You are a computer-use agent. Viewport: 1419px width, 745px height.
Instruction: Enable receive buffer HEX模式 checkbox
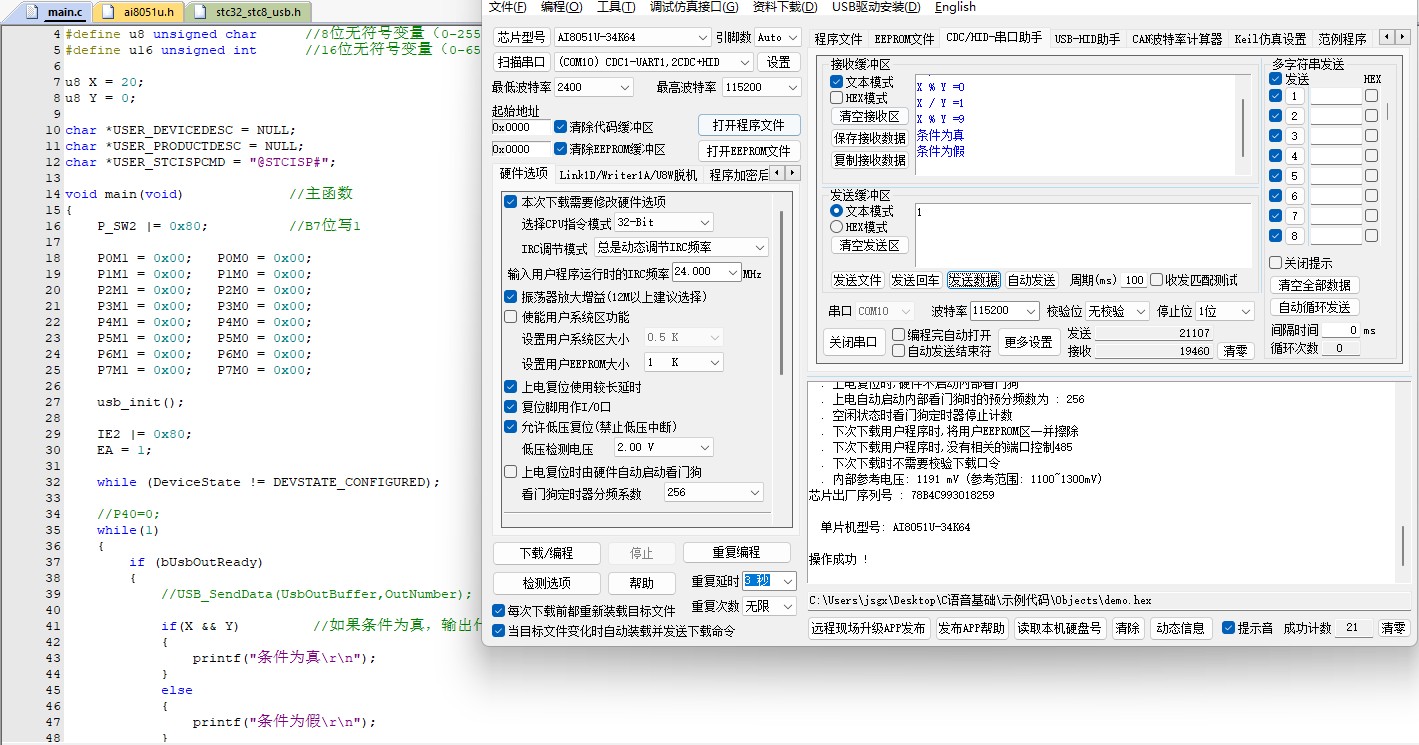coord(837,98)
